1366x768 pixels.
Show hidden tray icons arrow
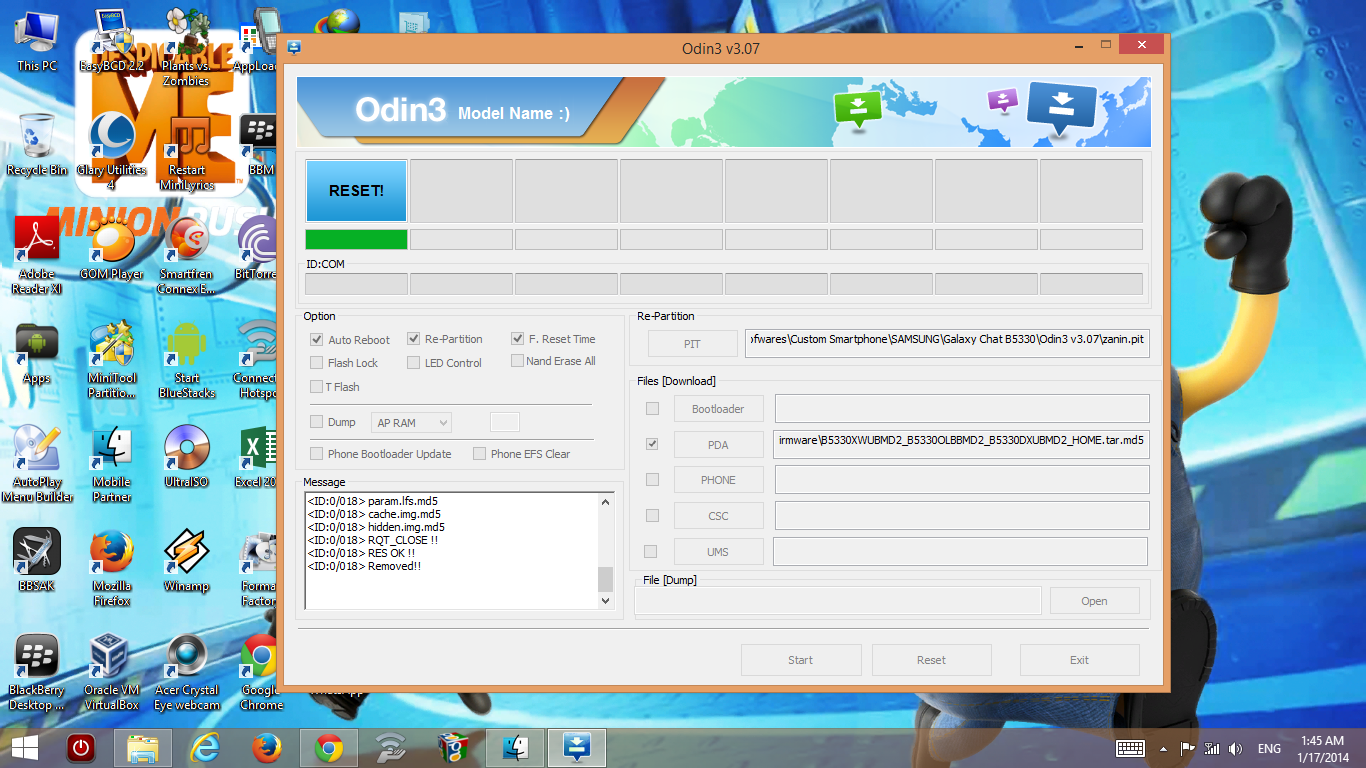(x=1163, y=748)
